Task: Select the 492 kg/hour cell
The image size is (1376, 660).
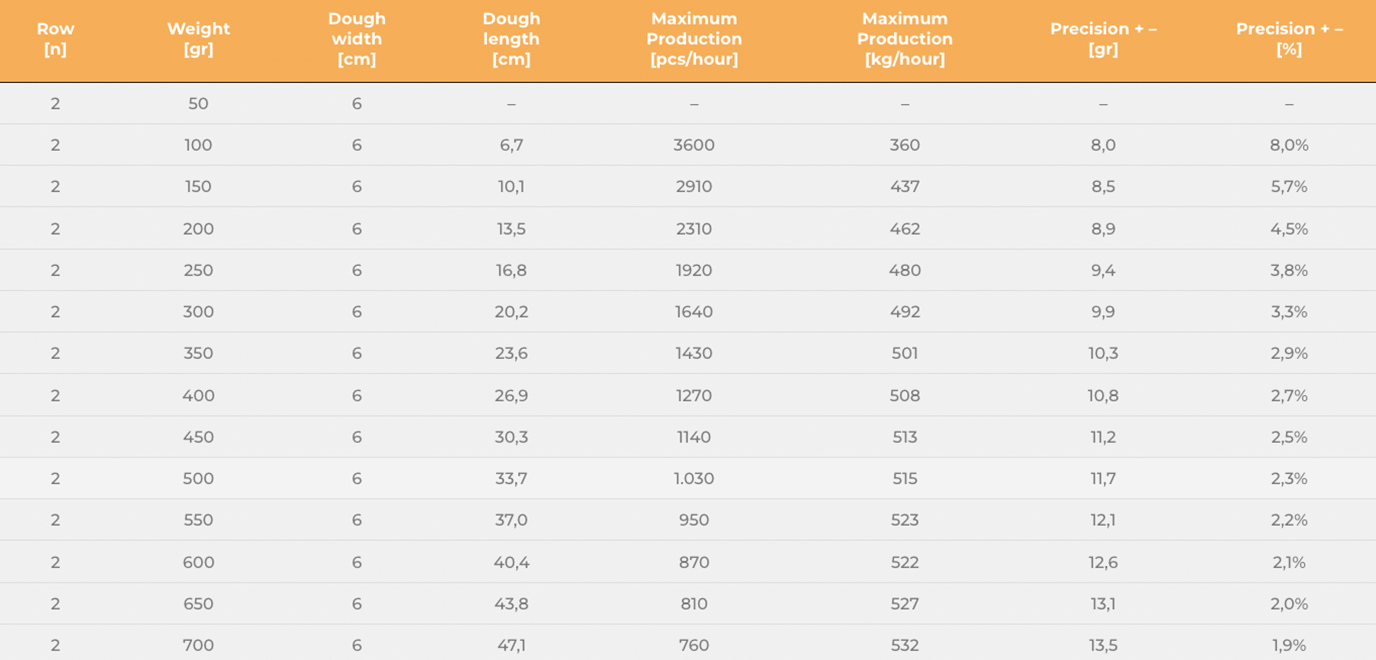Action: [905, 312]
